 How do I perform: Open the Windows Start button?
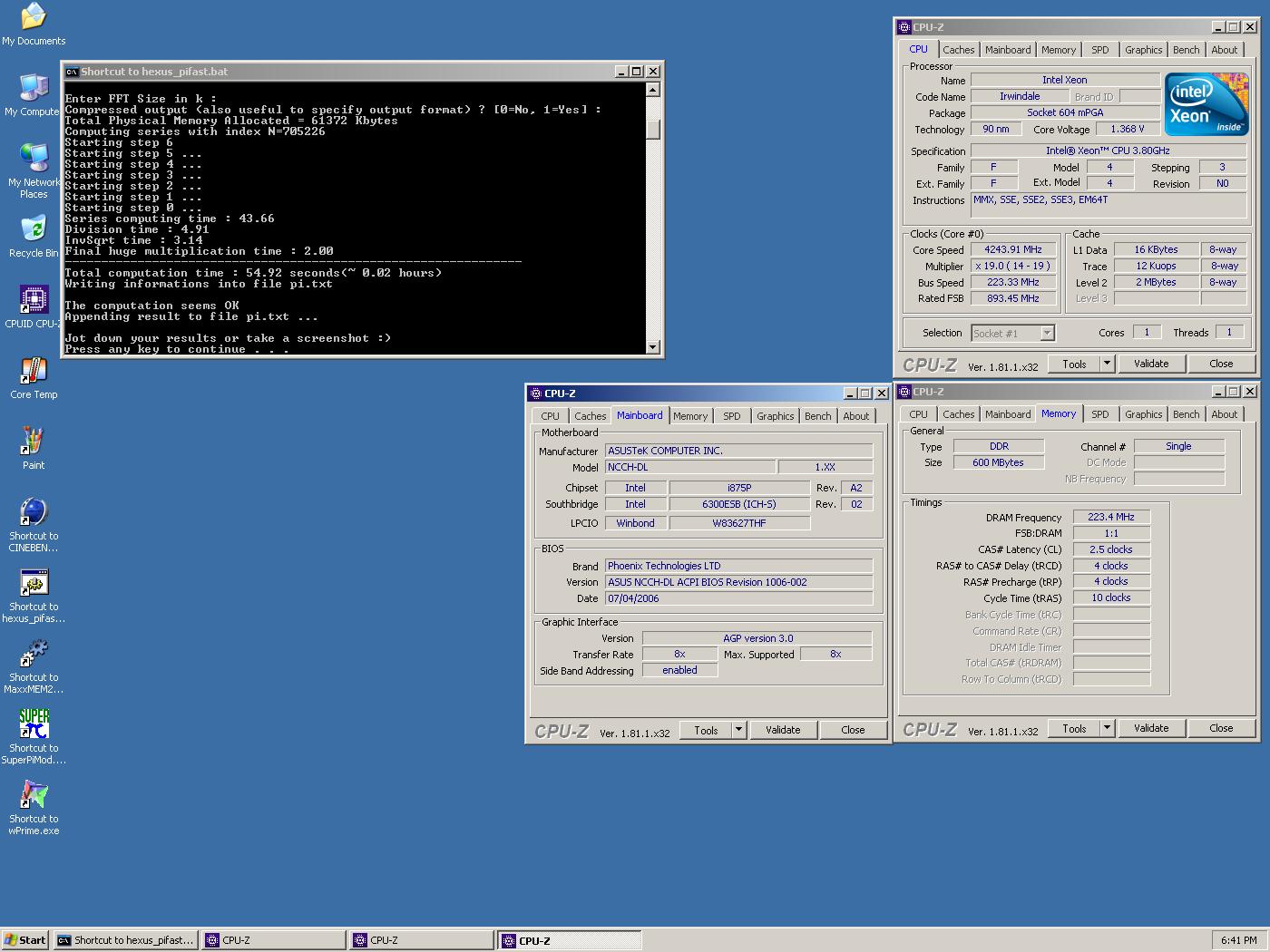pyautogui.click(x=24, y=940)
